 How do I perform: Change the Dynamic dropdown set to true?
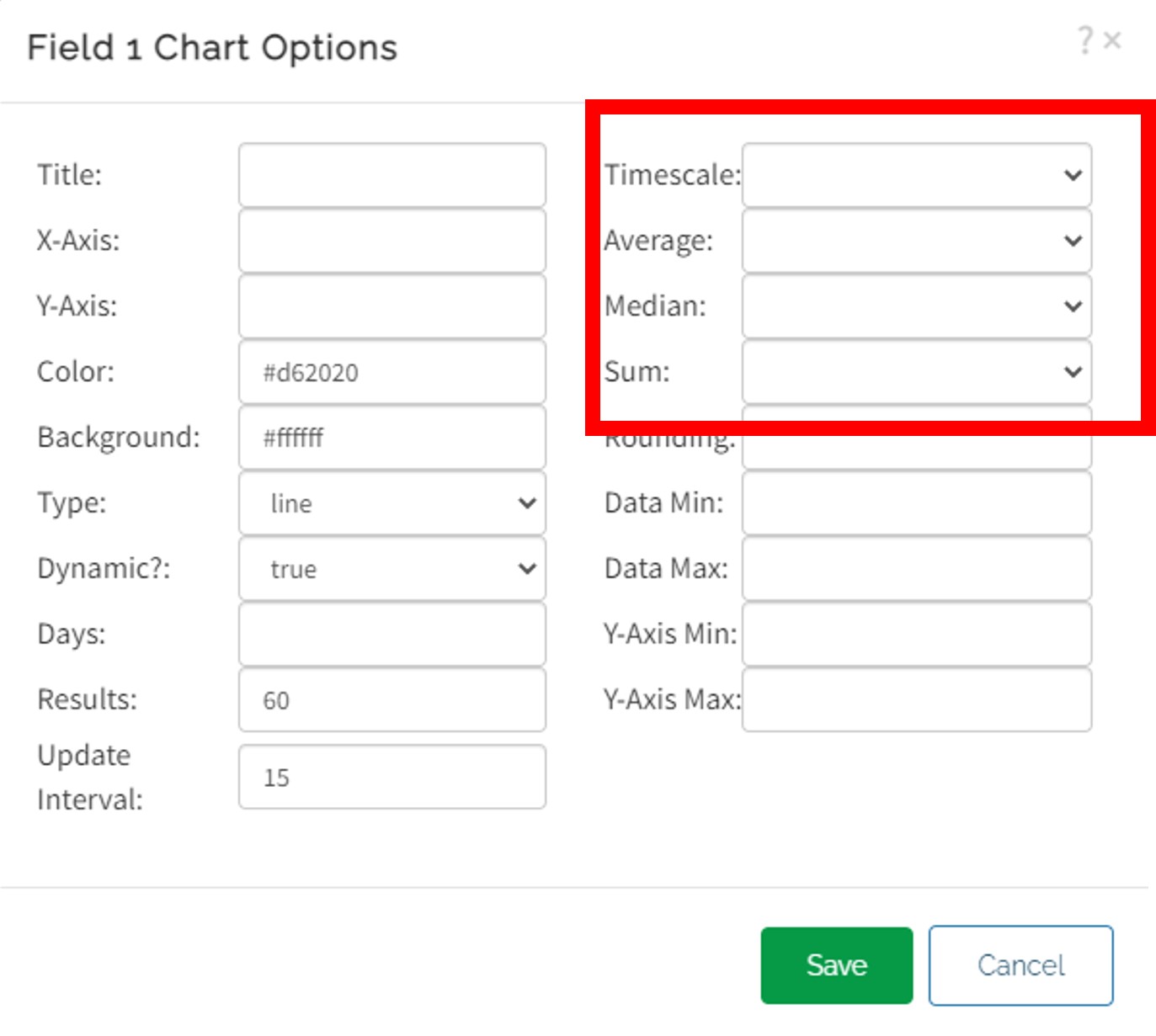point(392,569)
